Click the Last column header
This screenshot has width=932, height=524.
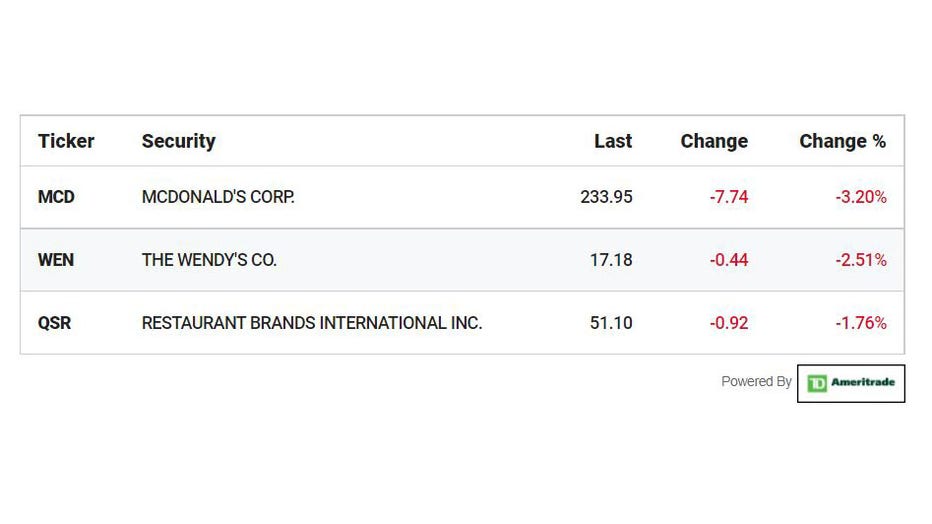(613, 141)
